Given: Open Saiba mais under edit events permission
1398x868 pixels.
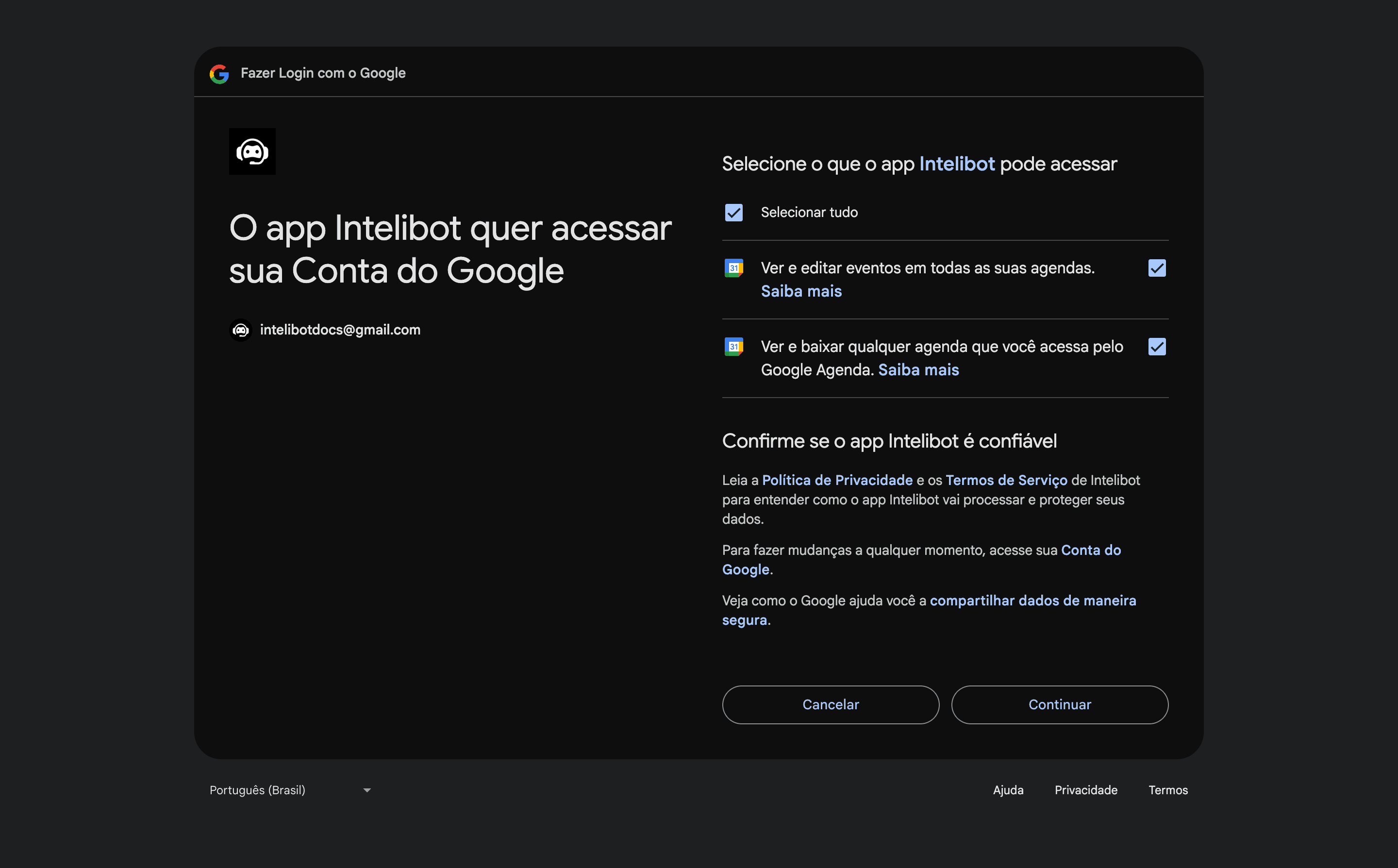Looking at the screenshot, I should 801,292.
